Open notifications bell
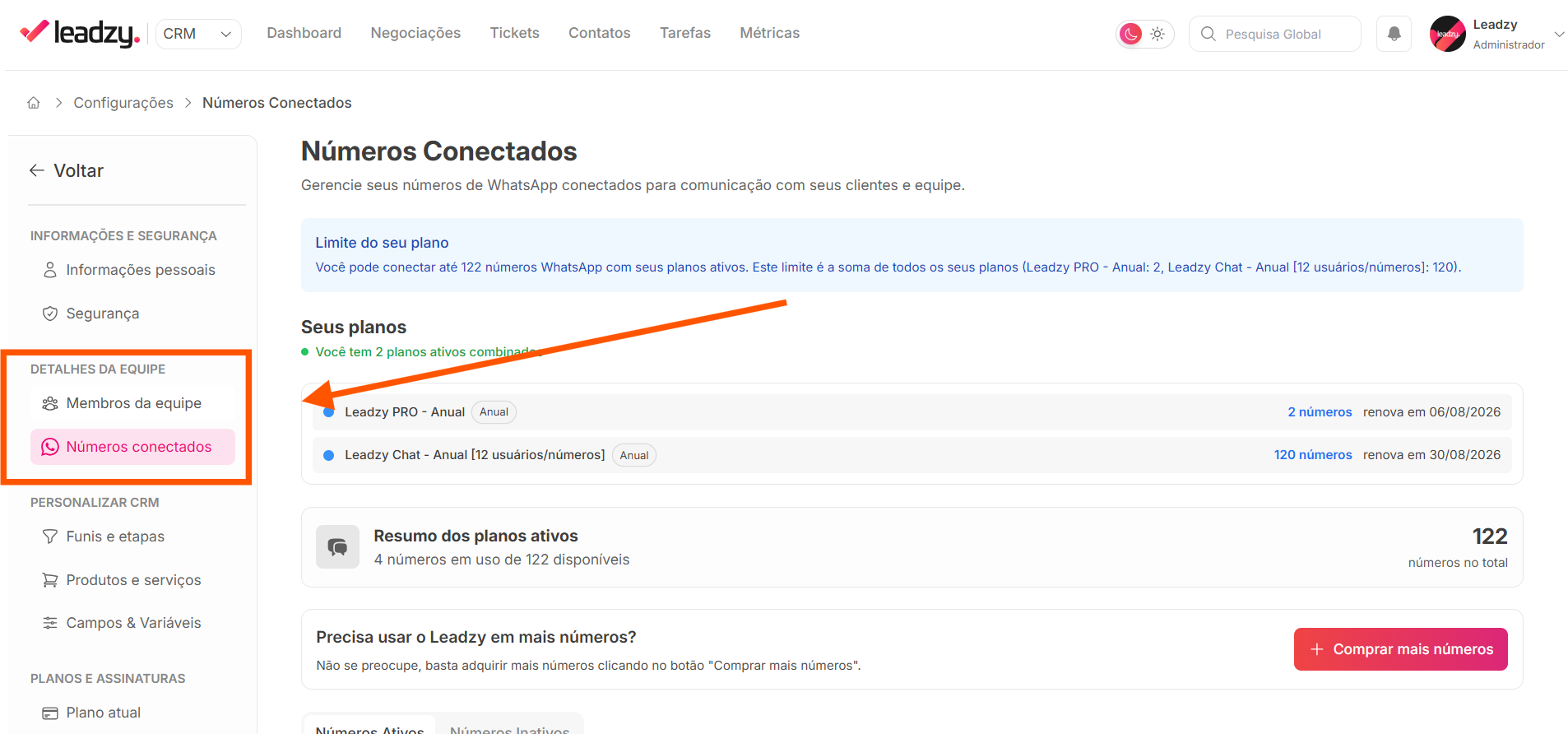1568x734 pixels. tap(1394, 34)
